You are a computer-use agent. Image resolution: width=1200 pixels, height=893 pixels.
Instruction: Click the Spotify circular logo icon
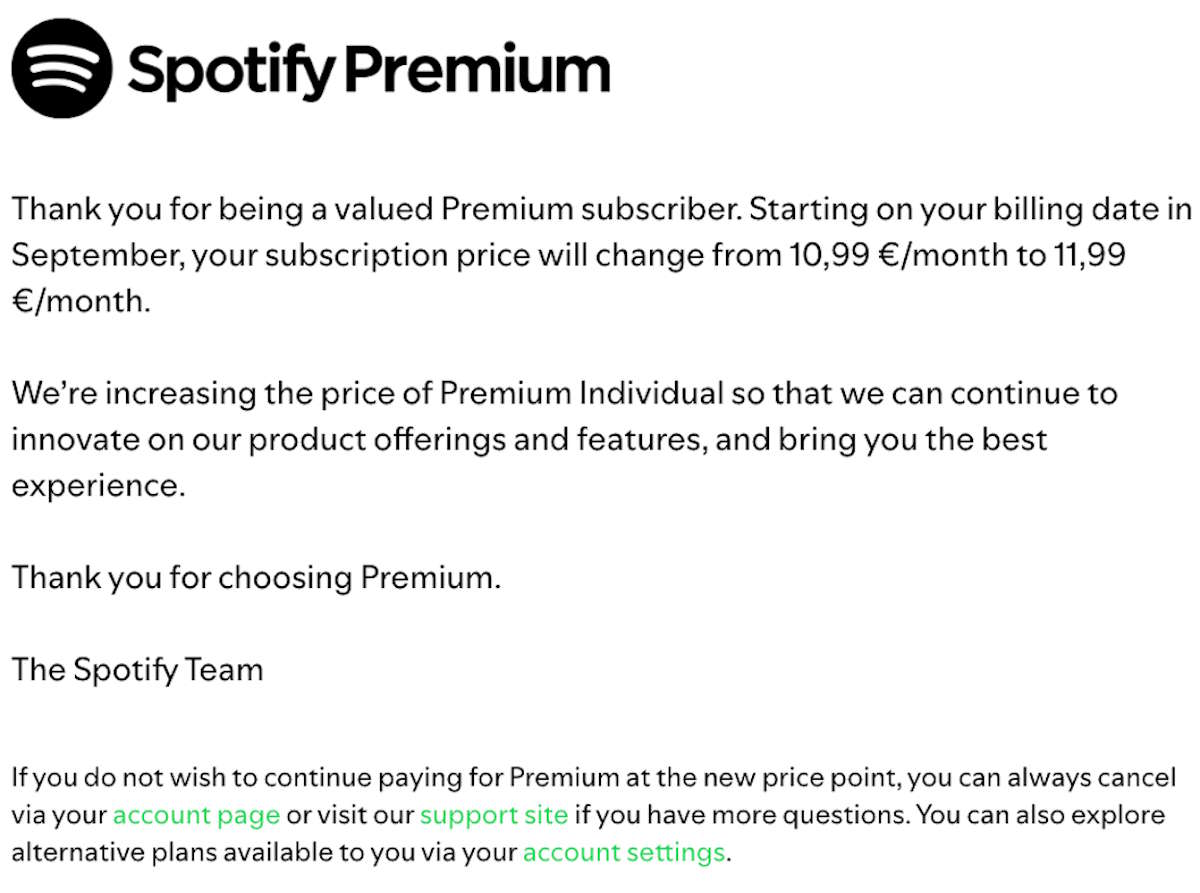62,69
